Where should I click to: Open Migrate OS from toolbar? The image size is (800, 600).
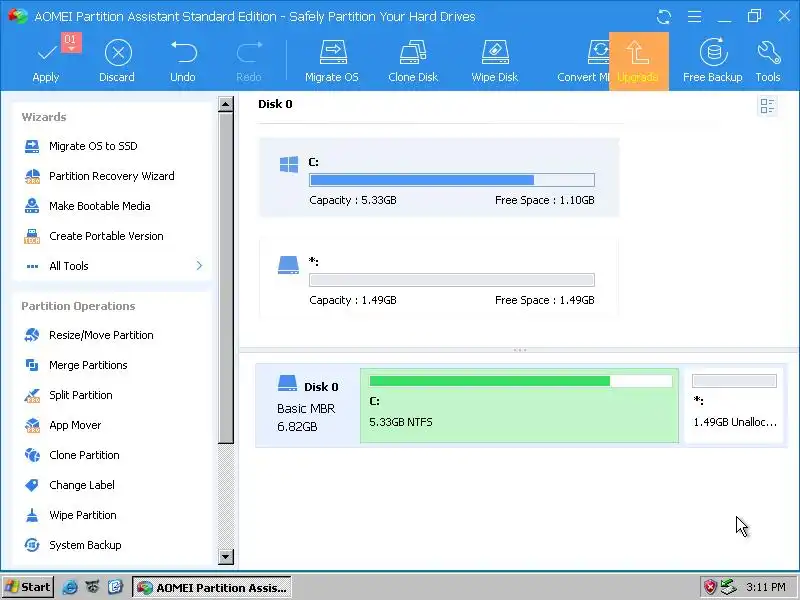pyautogui.click(x=332, y=62)
